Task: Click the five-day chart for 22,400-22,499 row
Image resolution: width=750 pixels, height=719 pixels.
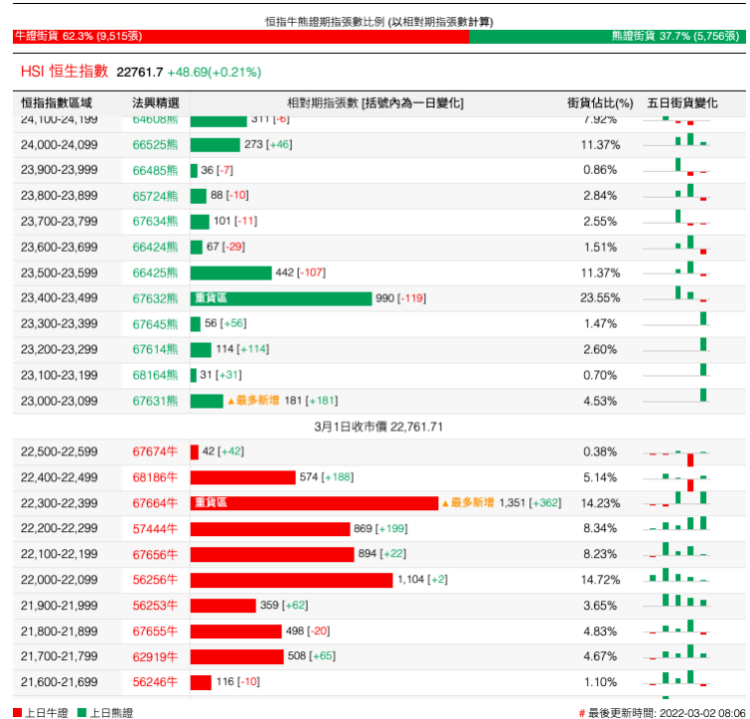Action: tap(676, 481)
